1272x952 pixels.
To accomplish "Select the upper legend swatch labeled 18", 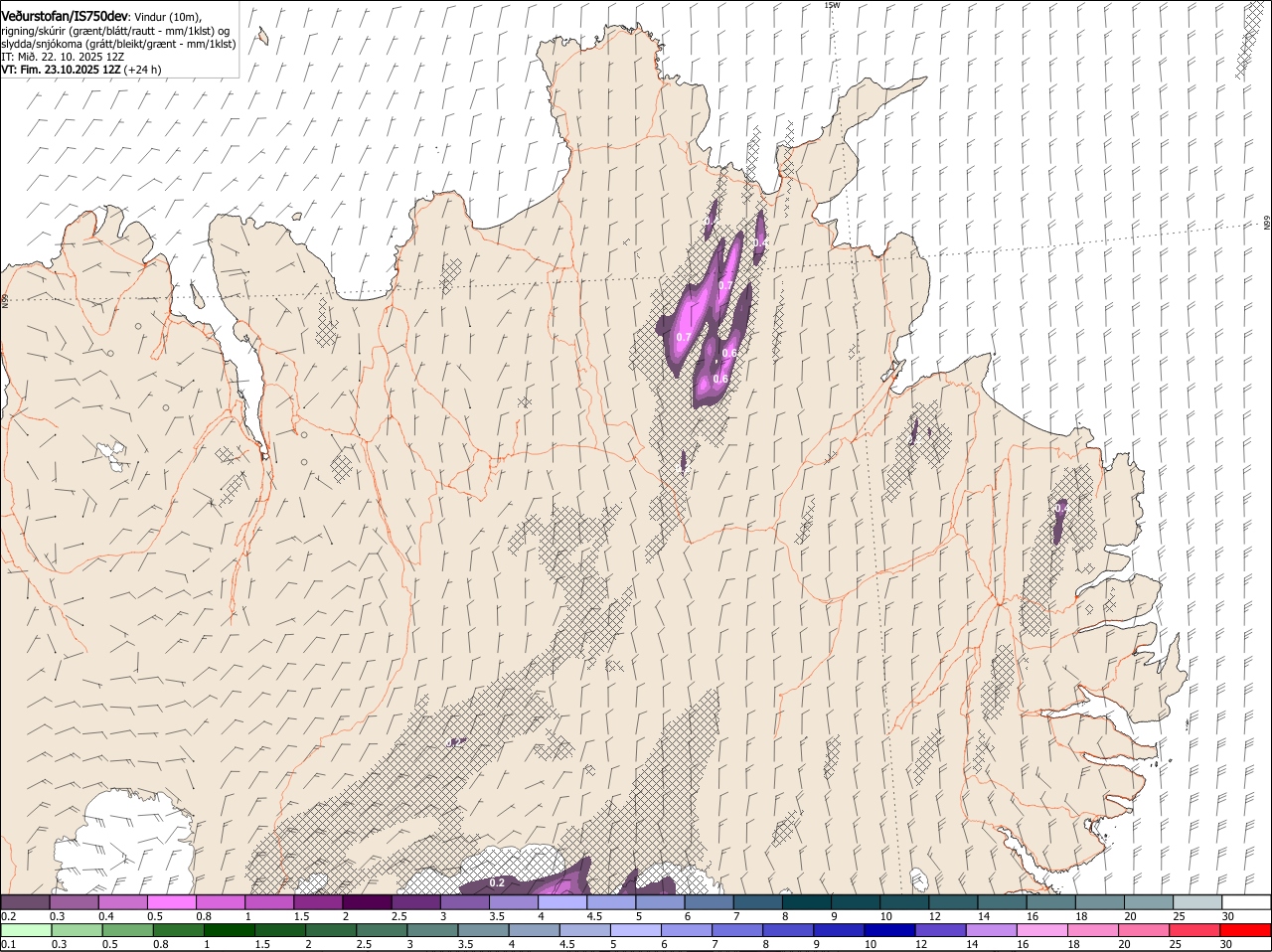I will tap(1099, 902).
